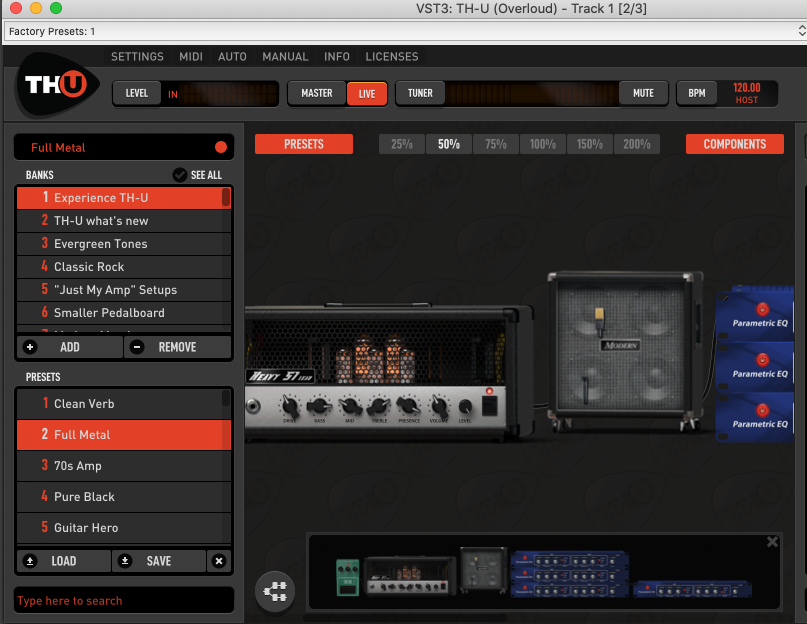
Task: Open the LICENSES menu
Action: [392, 57]
